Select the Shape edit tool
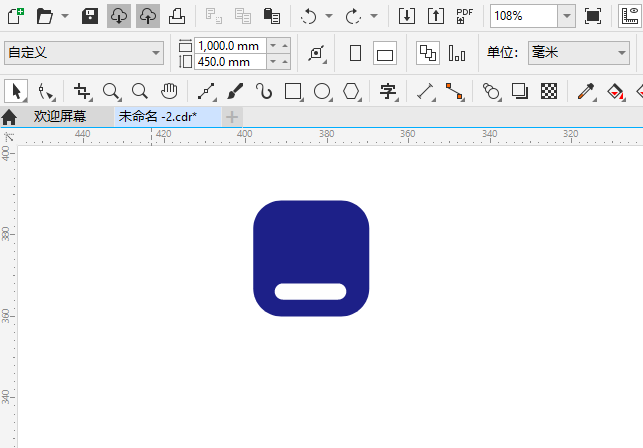Image resolution: width=643 pixels, height=448 pixels. click(46, 91)
